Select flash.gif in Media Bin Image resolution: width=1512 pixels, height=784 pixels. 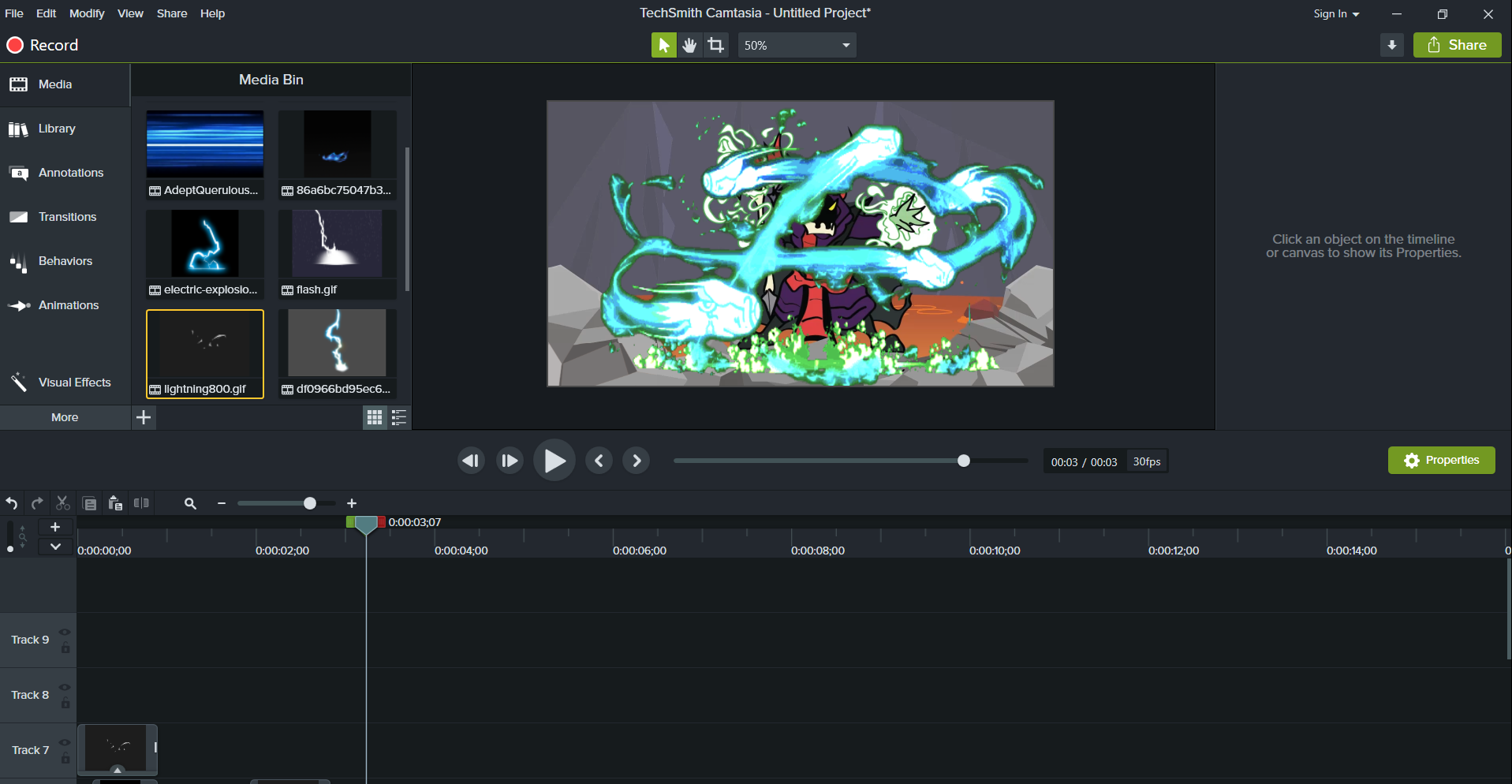[x=338, y=254]
